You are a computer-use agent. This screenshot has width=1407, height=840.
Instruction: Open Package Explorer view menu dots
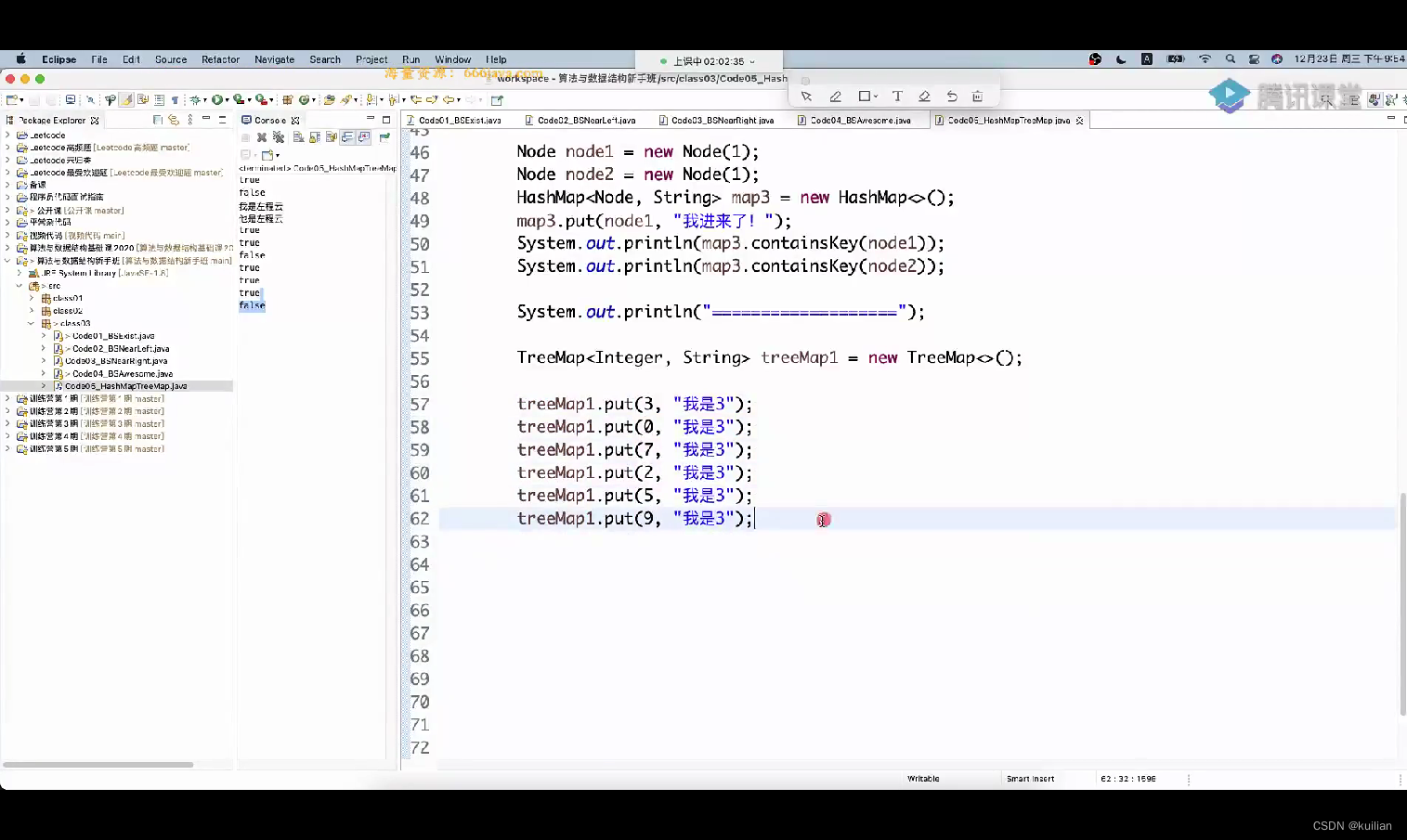click(190, 120)
